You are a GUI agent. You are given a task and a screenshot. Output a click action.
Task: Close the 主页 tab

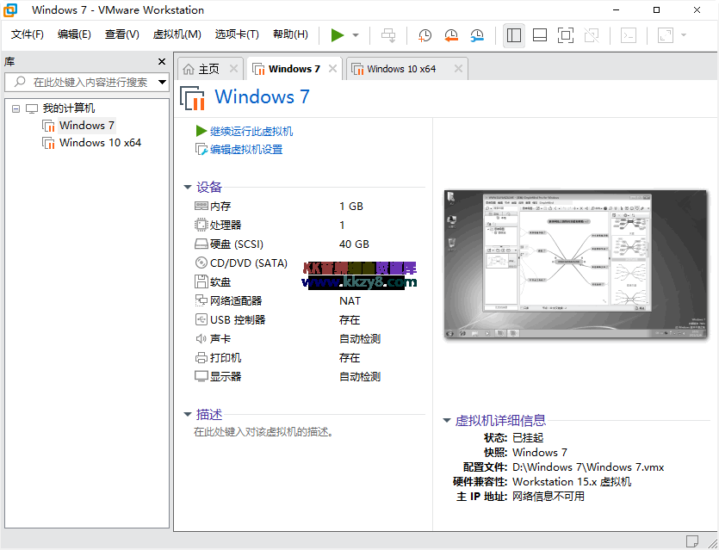click(233, 69)
